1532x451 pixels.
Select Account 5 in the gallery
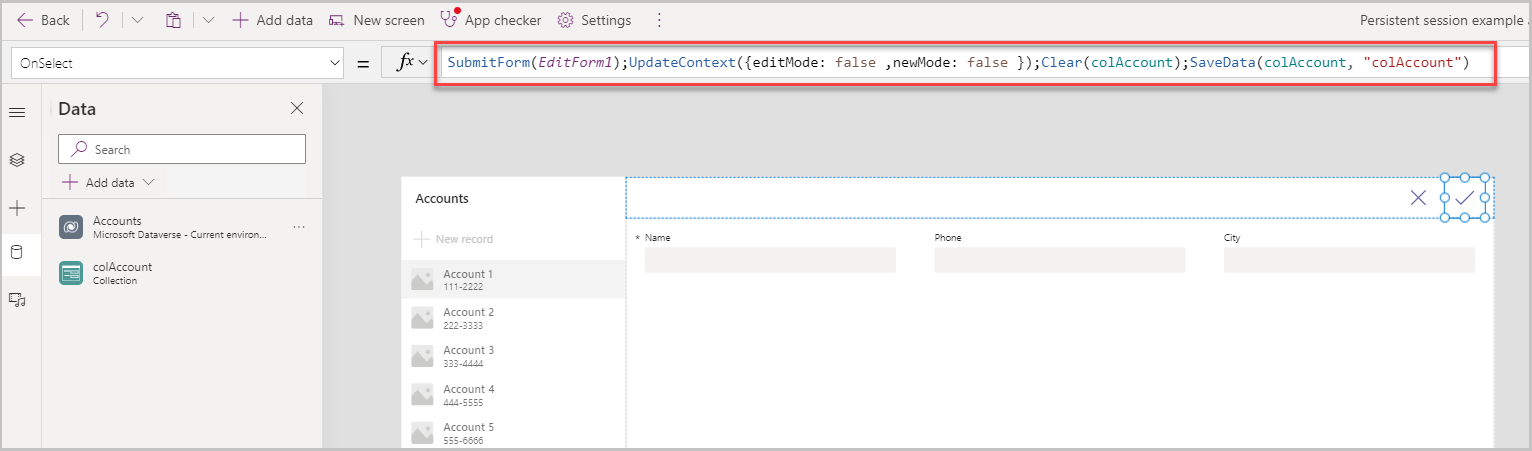(x=513, y=432)
